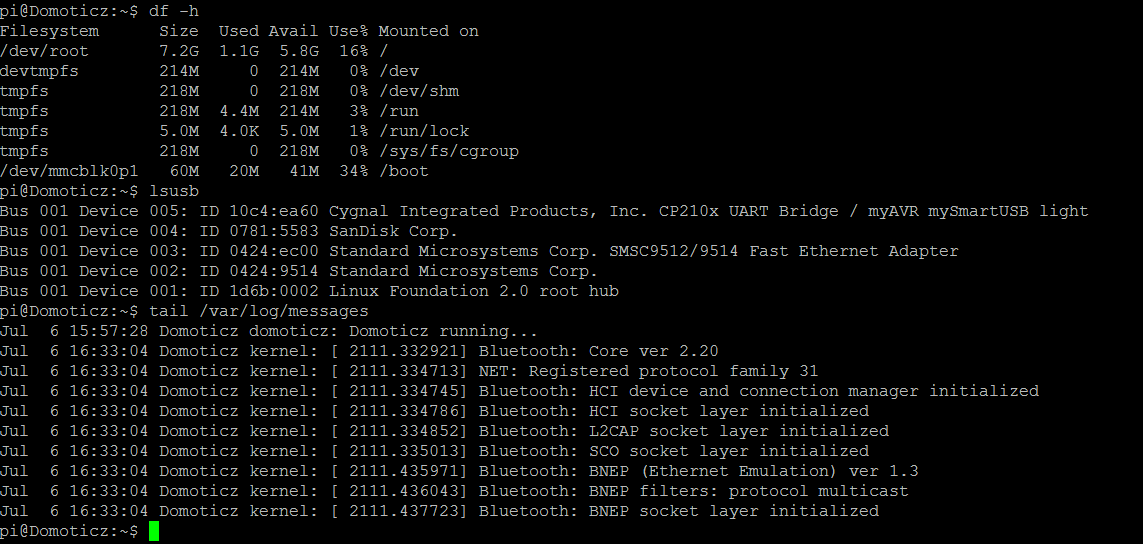Click the 'NET: Registered protocol family 31' text
The width and height of the screenshot is (1143, 544).
pos(648,371)
